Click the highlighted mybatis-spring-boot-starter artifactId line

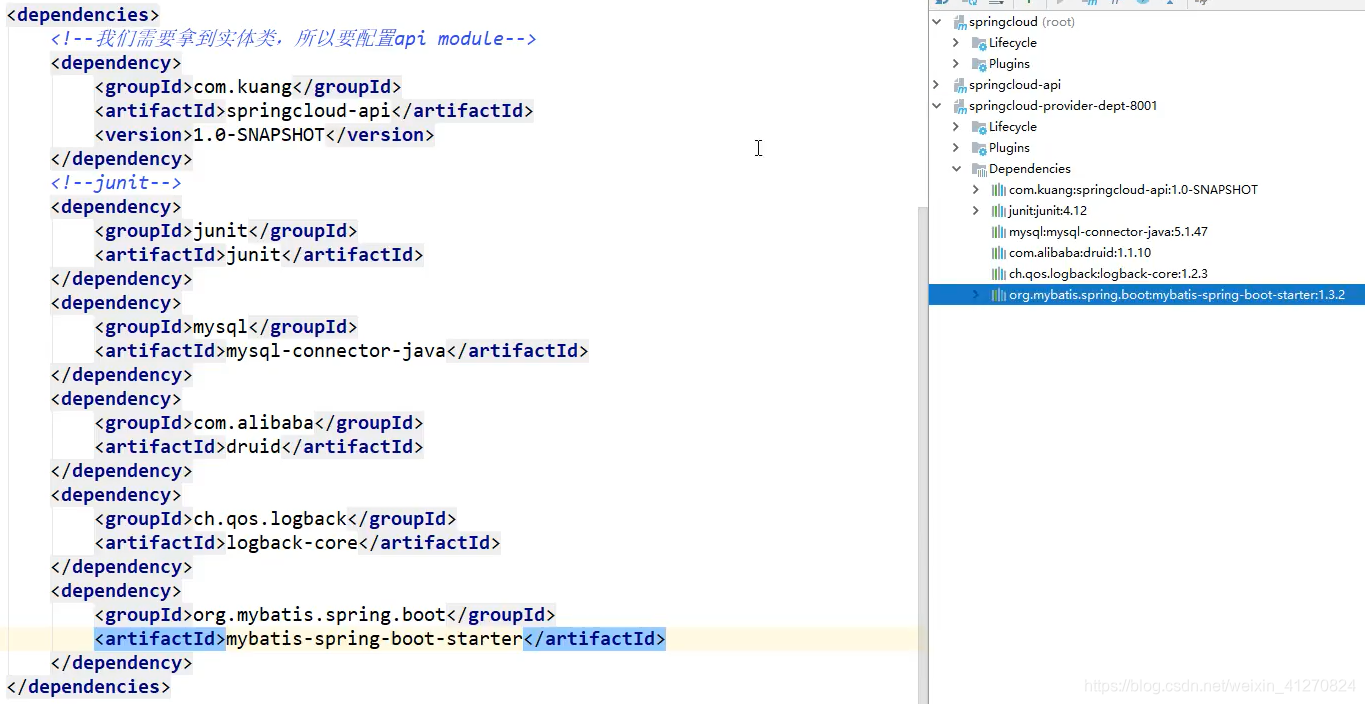(x=380, y=639)
